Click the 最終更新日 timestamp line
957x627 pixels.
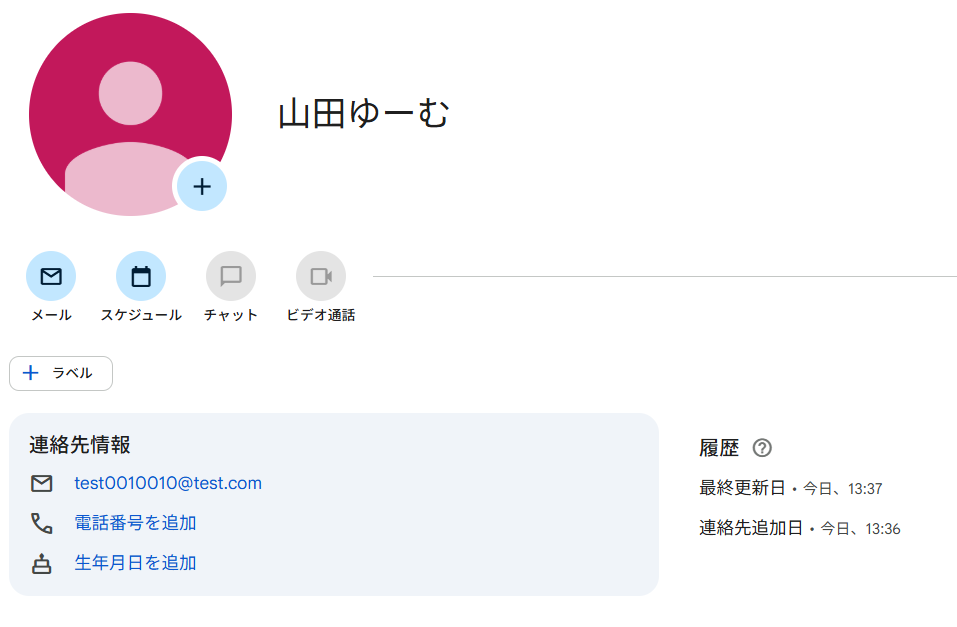pos(790,488)
